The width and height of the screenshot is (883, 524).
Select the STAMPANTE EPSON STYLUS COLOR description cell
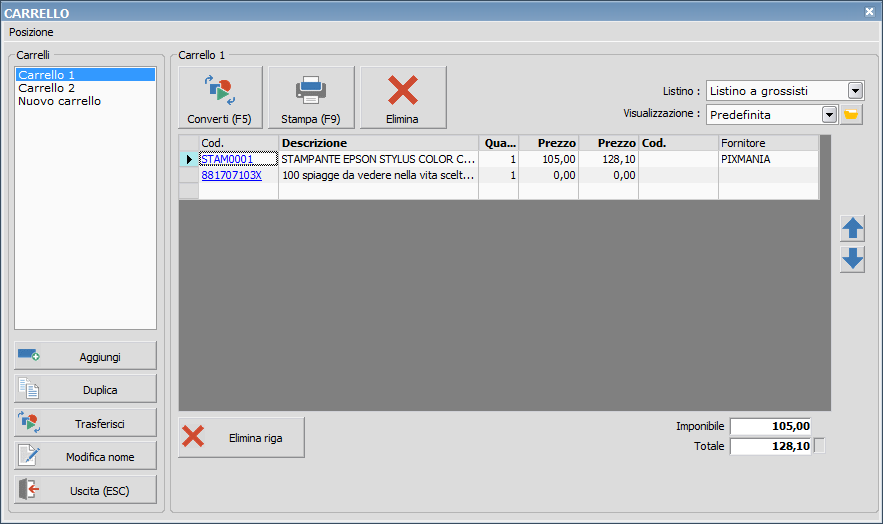378,159
